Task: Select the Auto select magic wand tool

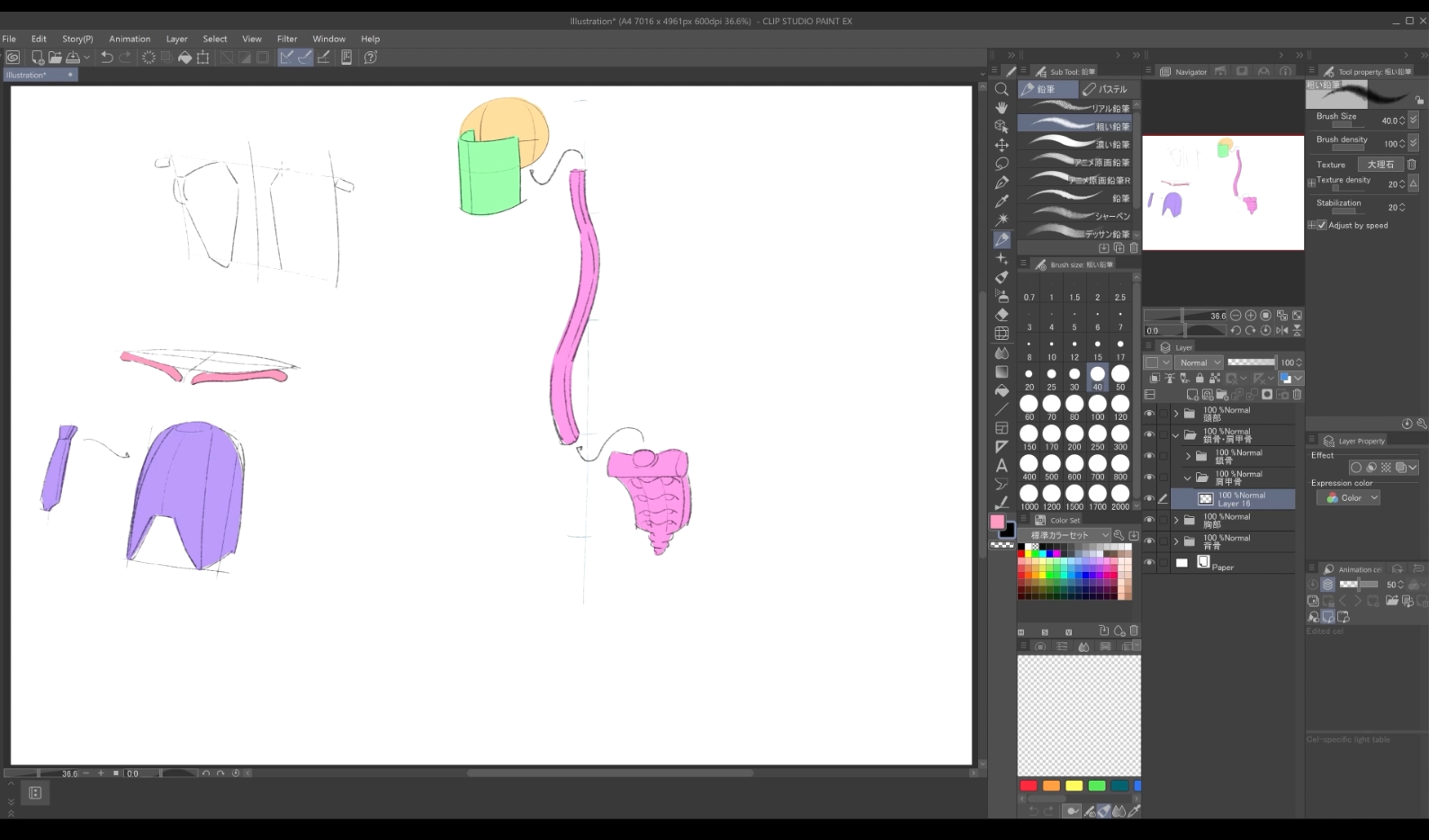Action: (1002, 220)
